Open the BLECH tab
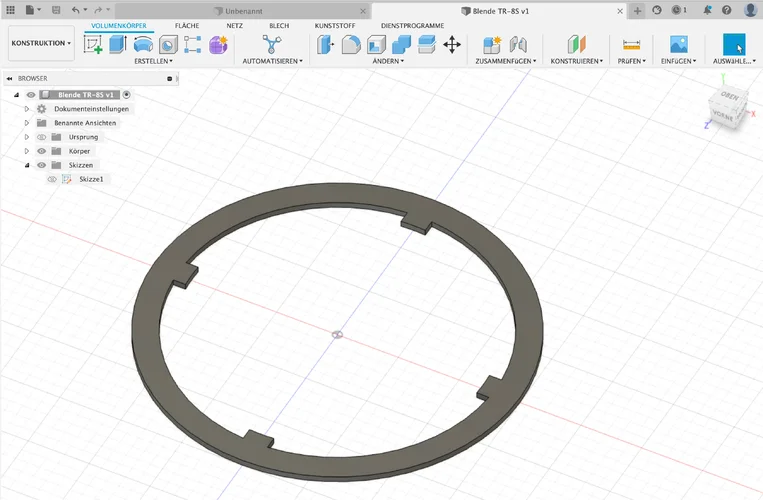The image size is (763, 500). [x=279, y=25]
